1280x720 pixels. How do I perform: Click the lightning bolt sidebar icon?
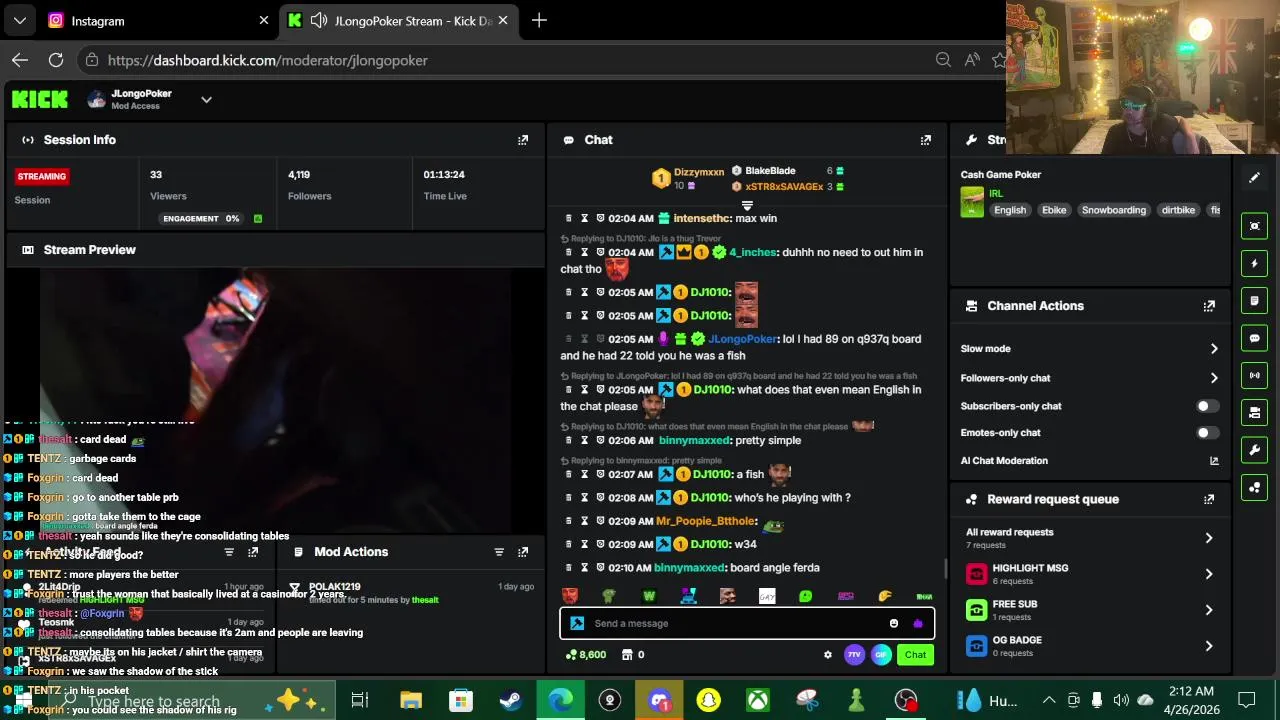pos(1255,263)
